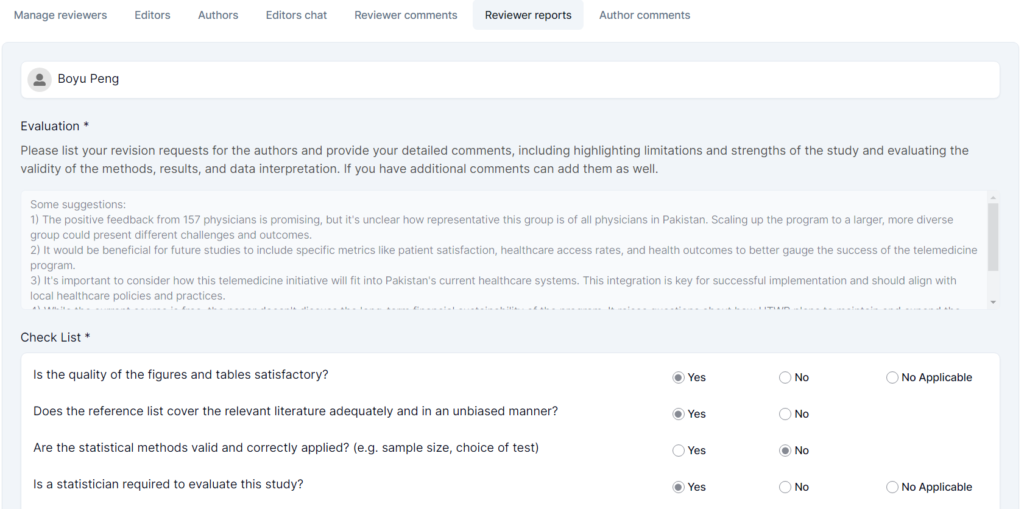Select the Reviewer reports tab
Screen dimensions: 1024x509
tap(528, 15)
